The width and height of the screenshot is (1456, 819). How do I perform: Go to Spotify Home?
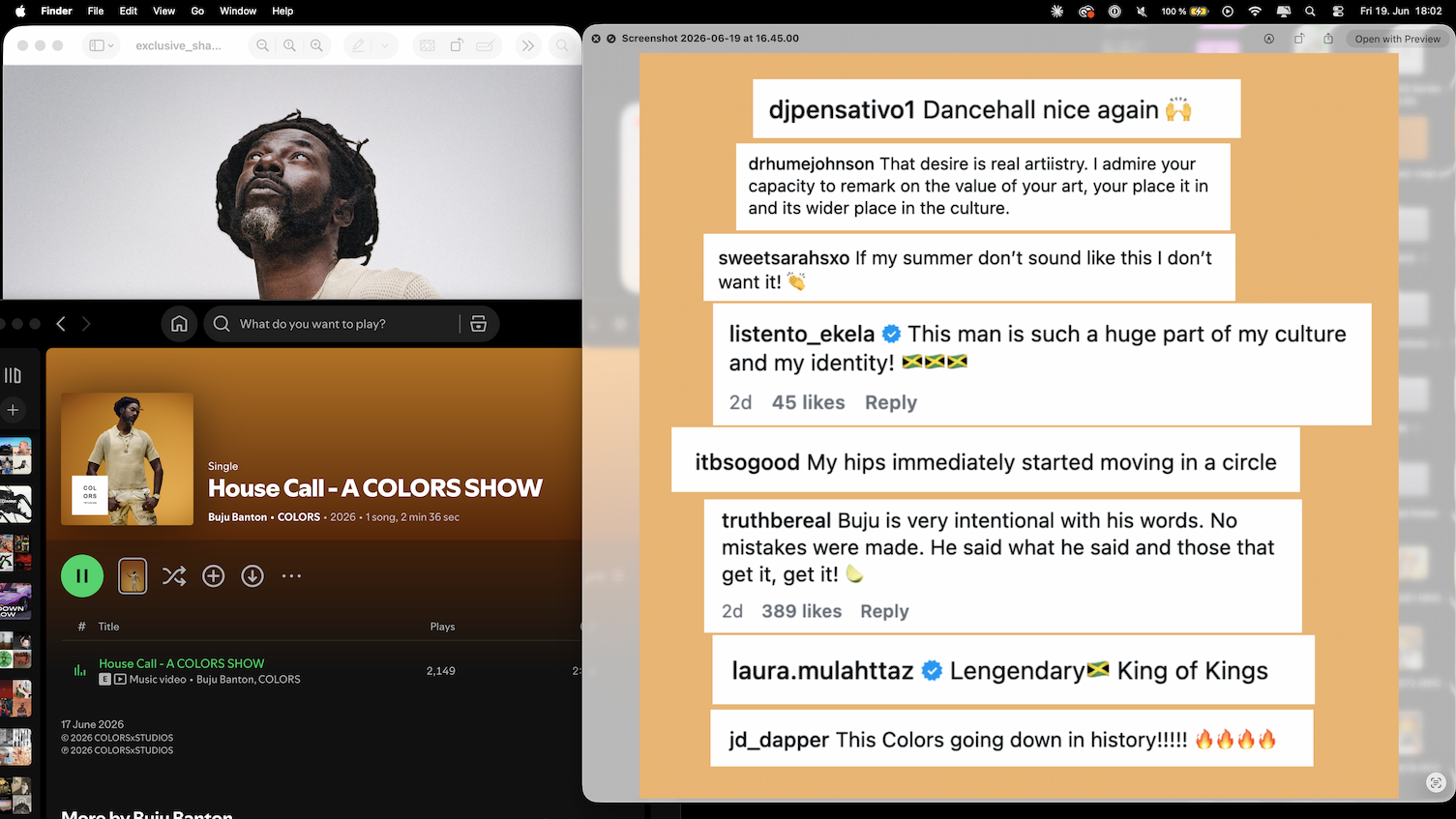click(179, 324)
